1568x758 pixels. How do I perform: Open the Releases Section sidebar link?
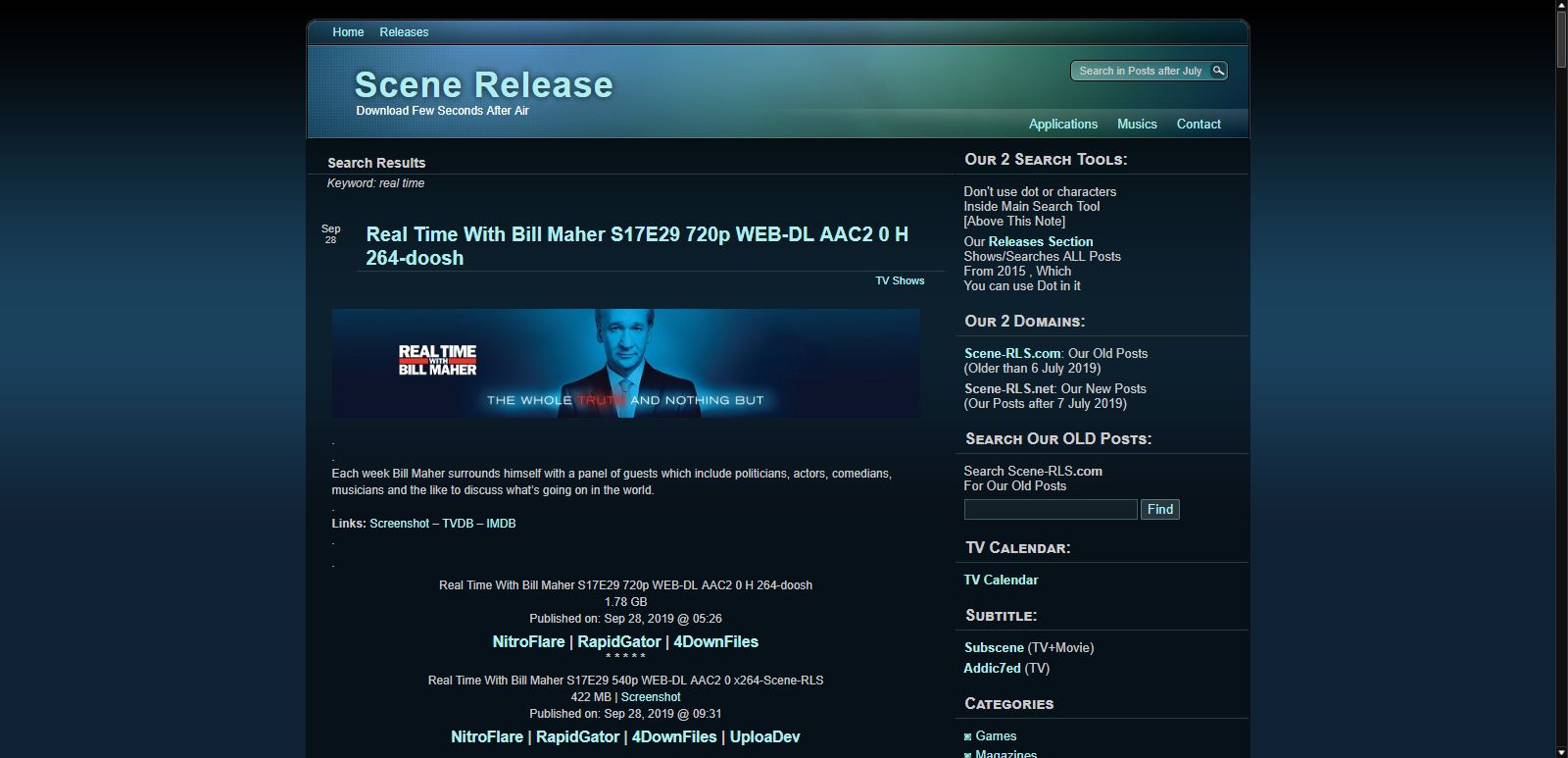1040,241
